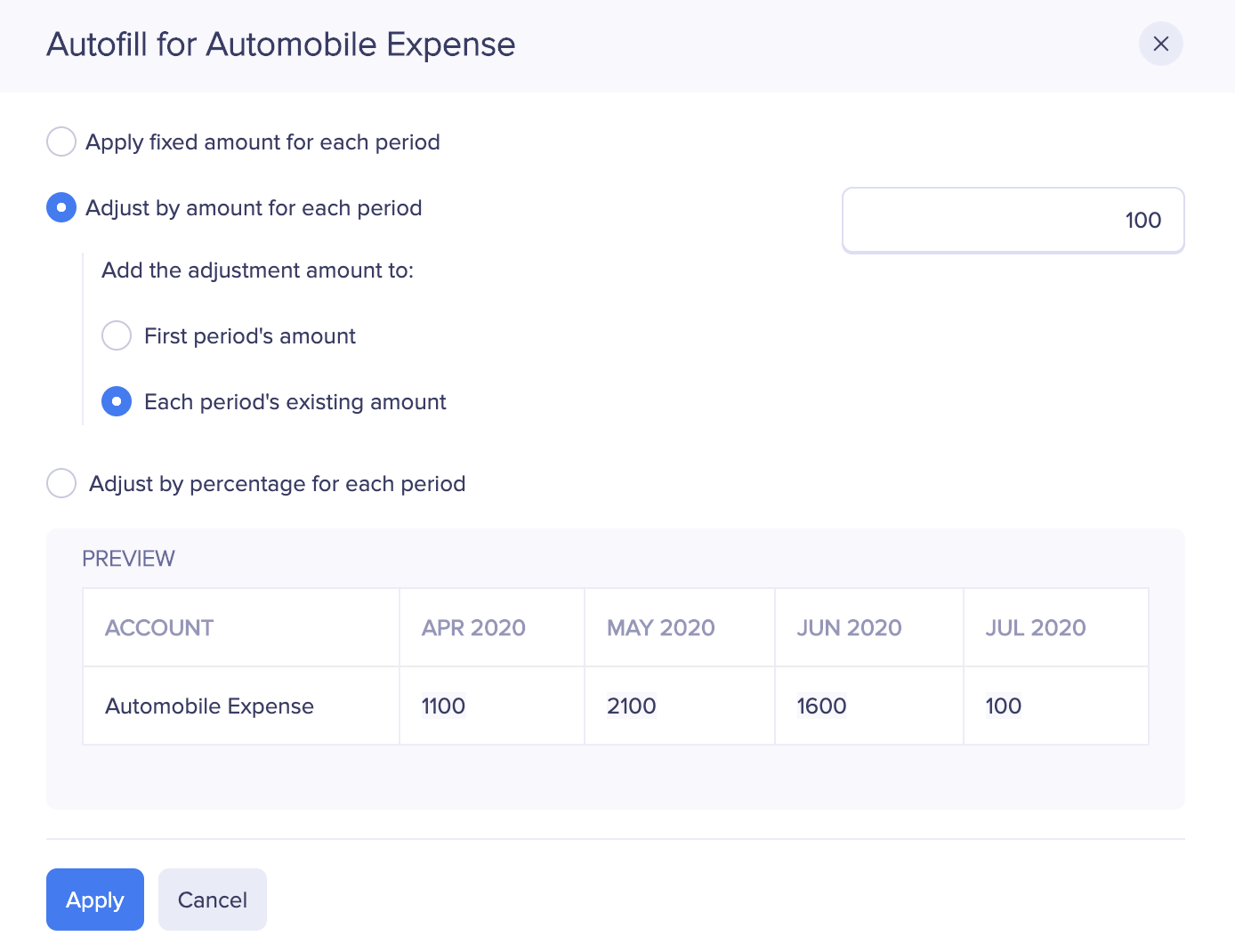Choose First period's amount option
1235x952 pixels.
tap(117, 335)
